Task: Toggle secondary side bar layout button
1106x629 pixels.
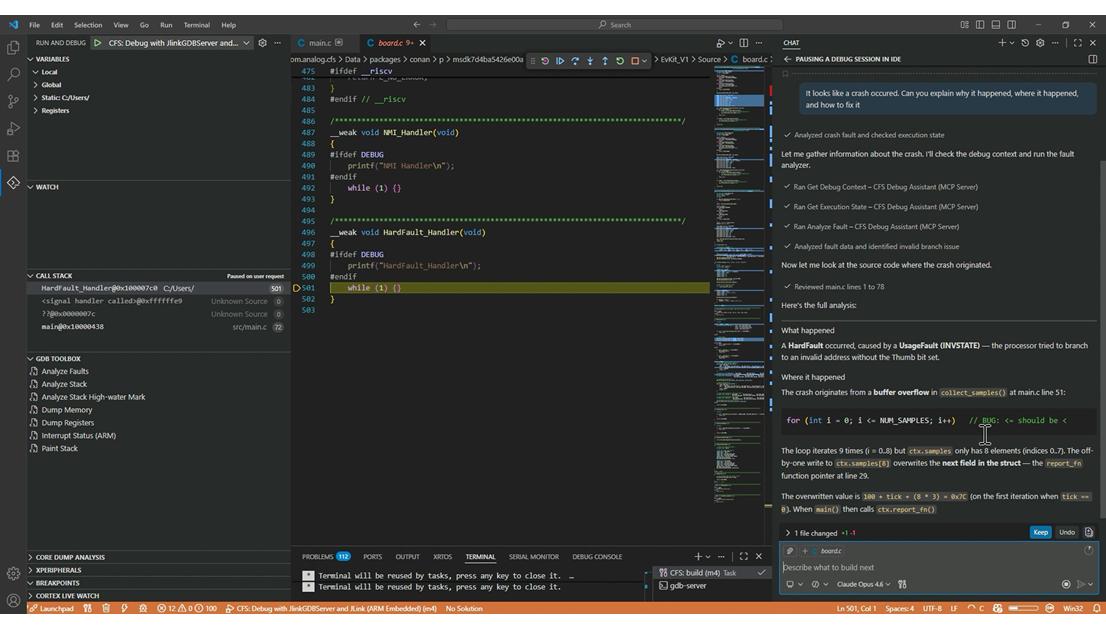Action: click(x=1011, y=25)
